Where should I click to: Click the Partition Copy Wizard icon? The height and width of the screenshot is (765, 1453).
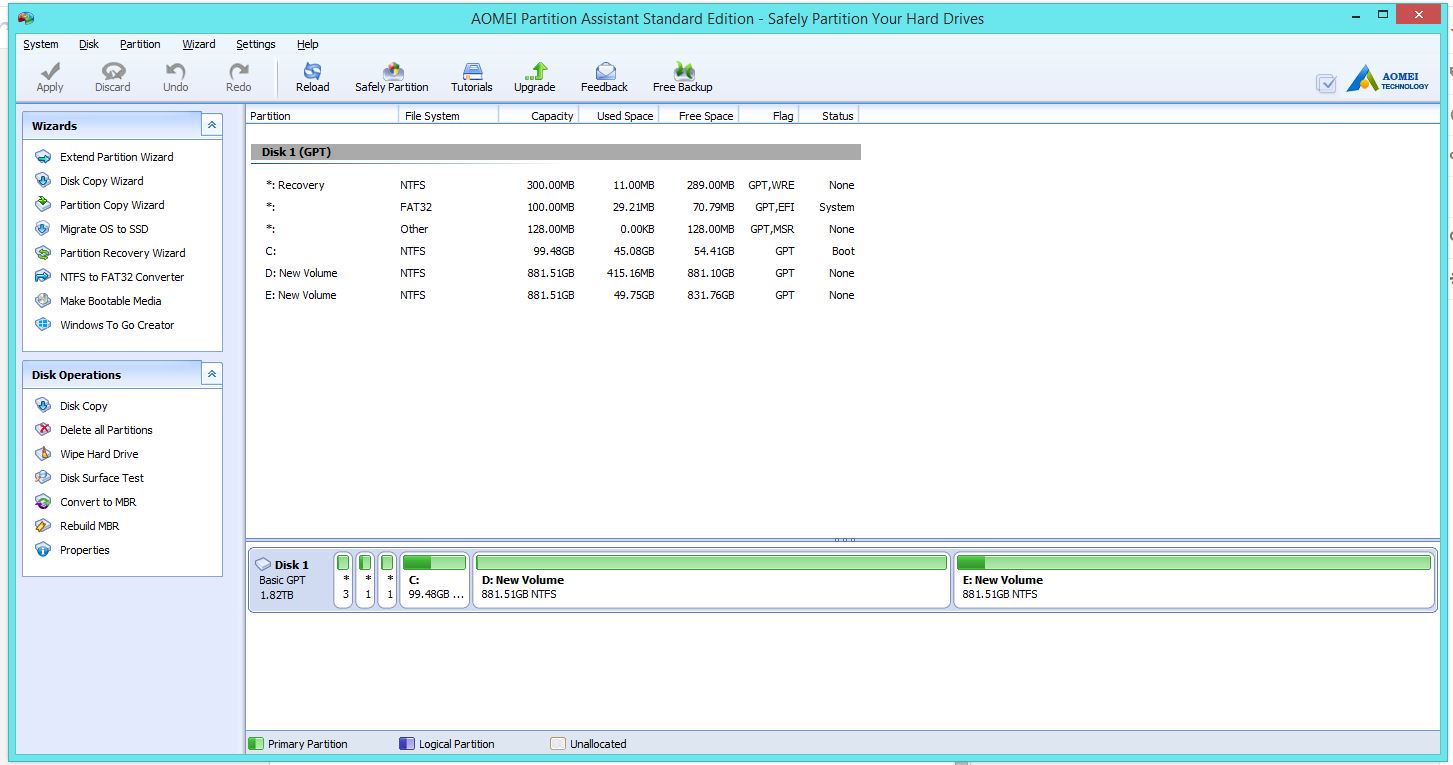point(43,205)
